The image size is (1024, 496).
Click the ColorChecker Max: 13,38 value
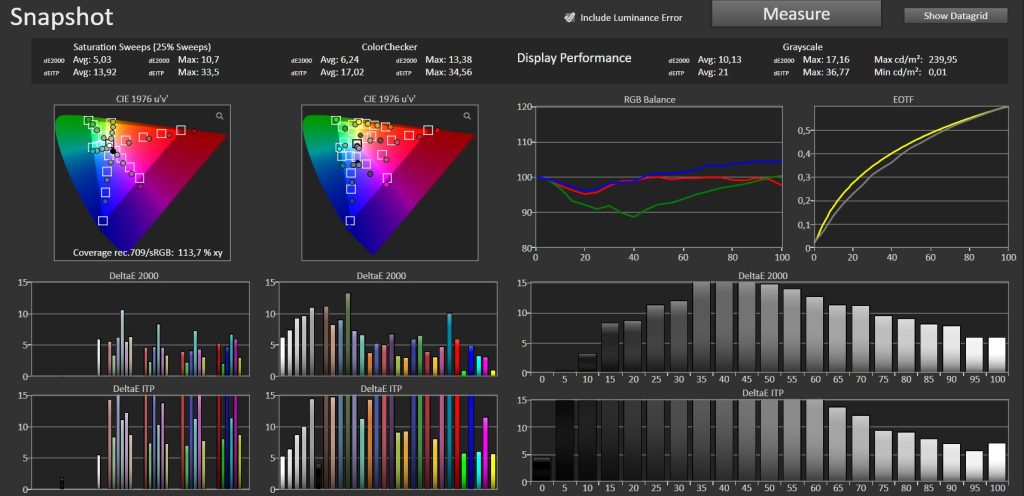pos(449,59)
